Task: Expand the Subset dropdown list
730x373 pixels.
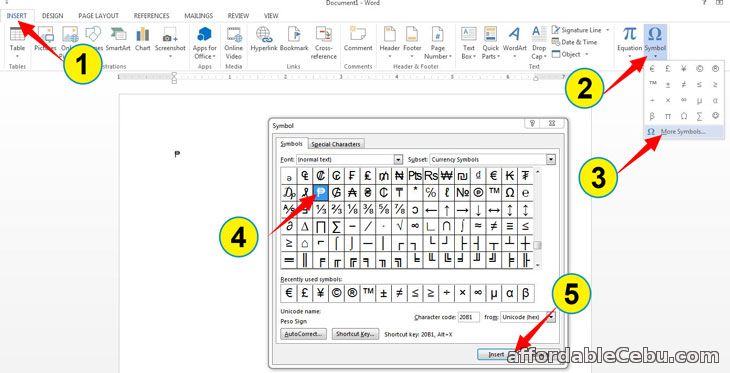Action: click(551, 160)
